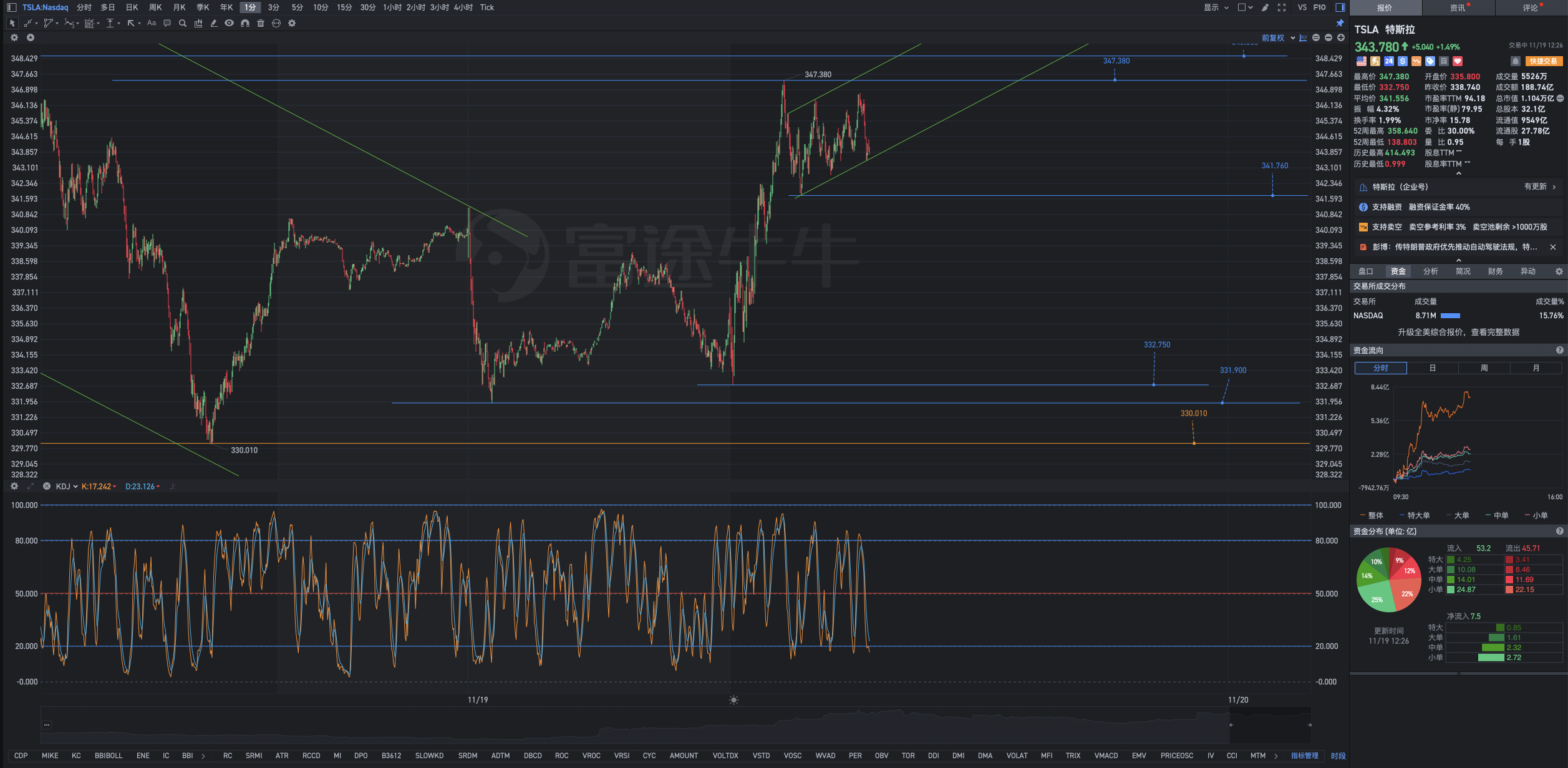The width and height of the screenshot is (1568, 768).
Task: Set a price alert with bell icon
Action: click(1515, 61)
